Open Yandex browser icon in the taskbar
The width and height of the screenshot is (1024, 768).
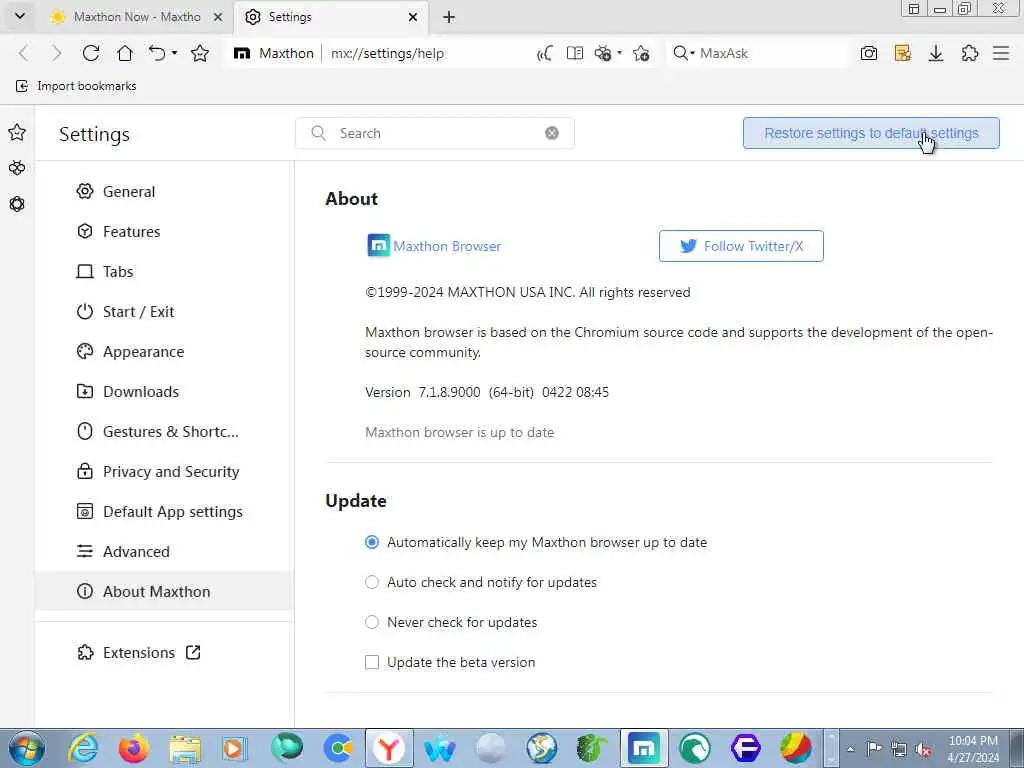pyautogui.click(x=389, y=748)
